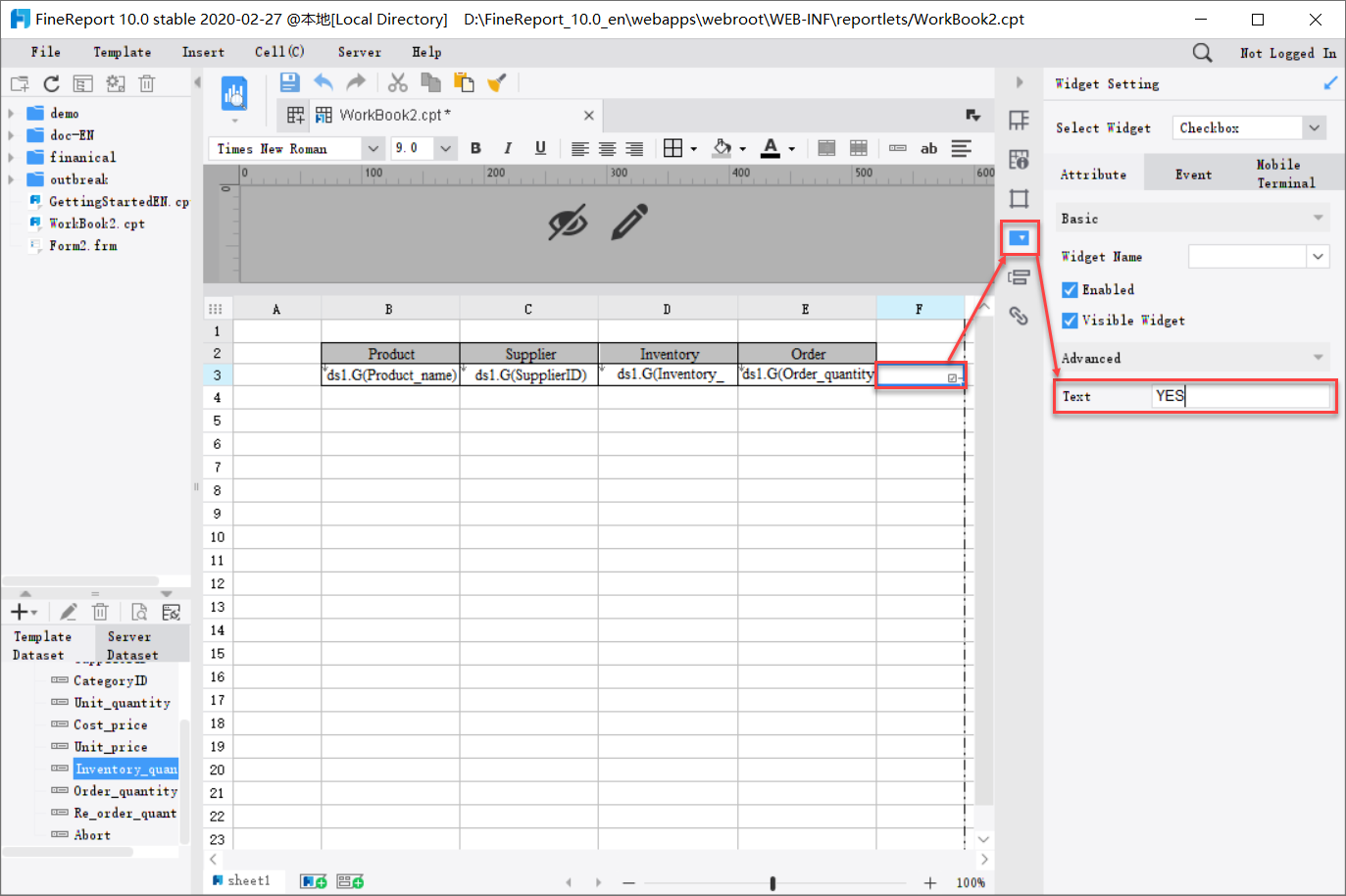Add a new dataset with plus icon
1346x896 pixels.
20,612
